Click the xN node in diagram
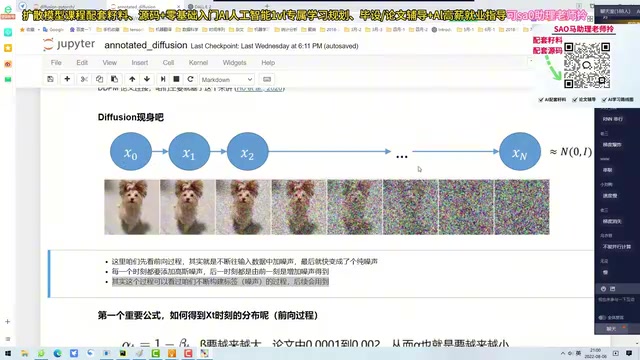 pyautogui.click(x=520, y=151)
